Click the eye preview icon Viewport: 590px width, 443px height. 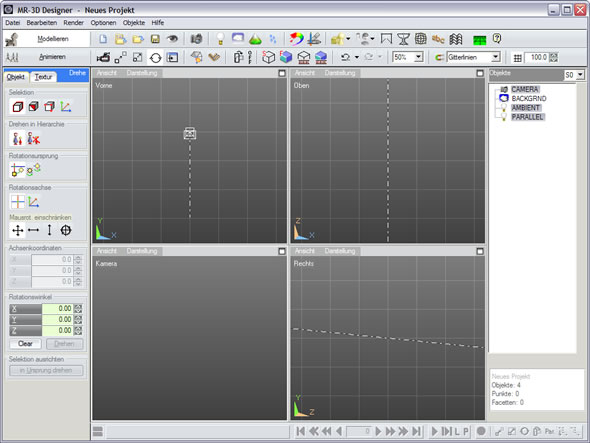tap(172, 38)
